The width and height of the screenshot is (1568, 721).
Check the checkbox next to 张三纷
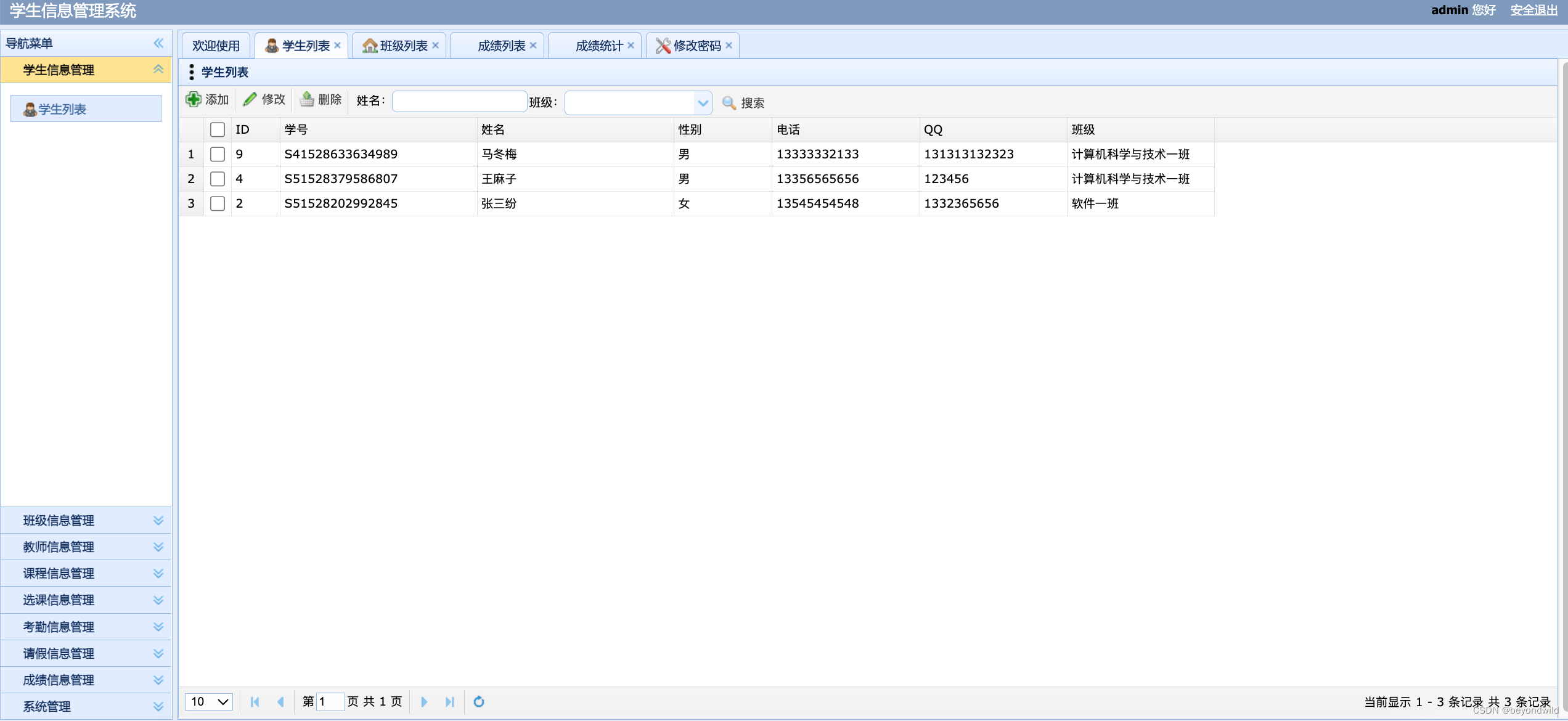click(217, 203)
